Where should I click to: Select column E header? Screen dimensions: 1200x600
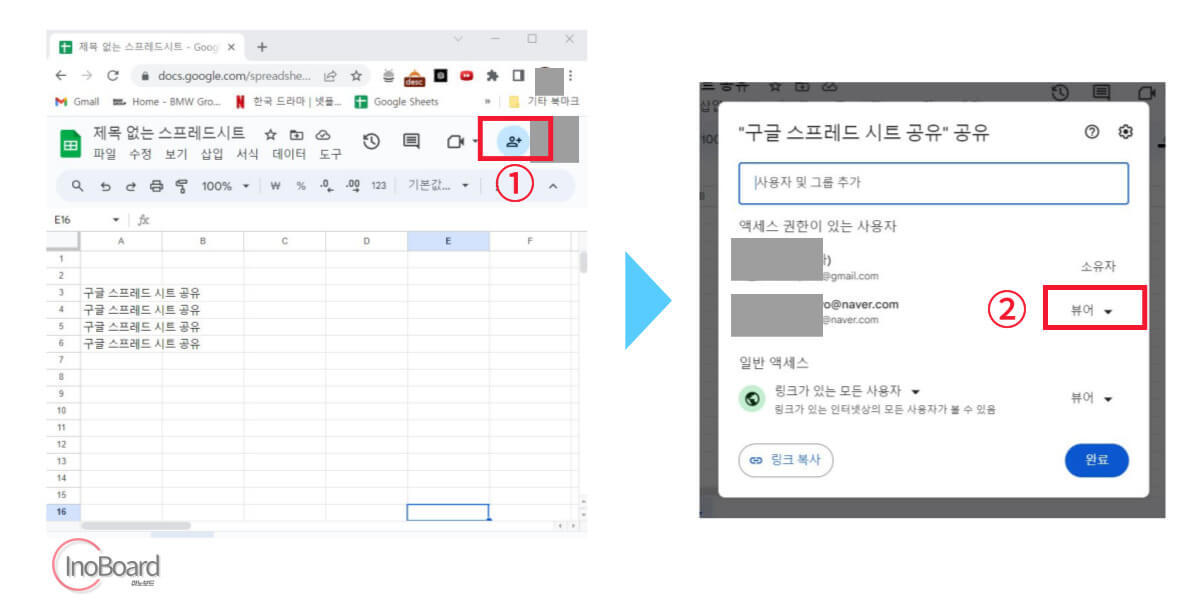tap(448, 241)
